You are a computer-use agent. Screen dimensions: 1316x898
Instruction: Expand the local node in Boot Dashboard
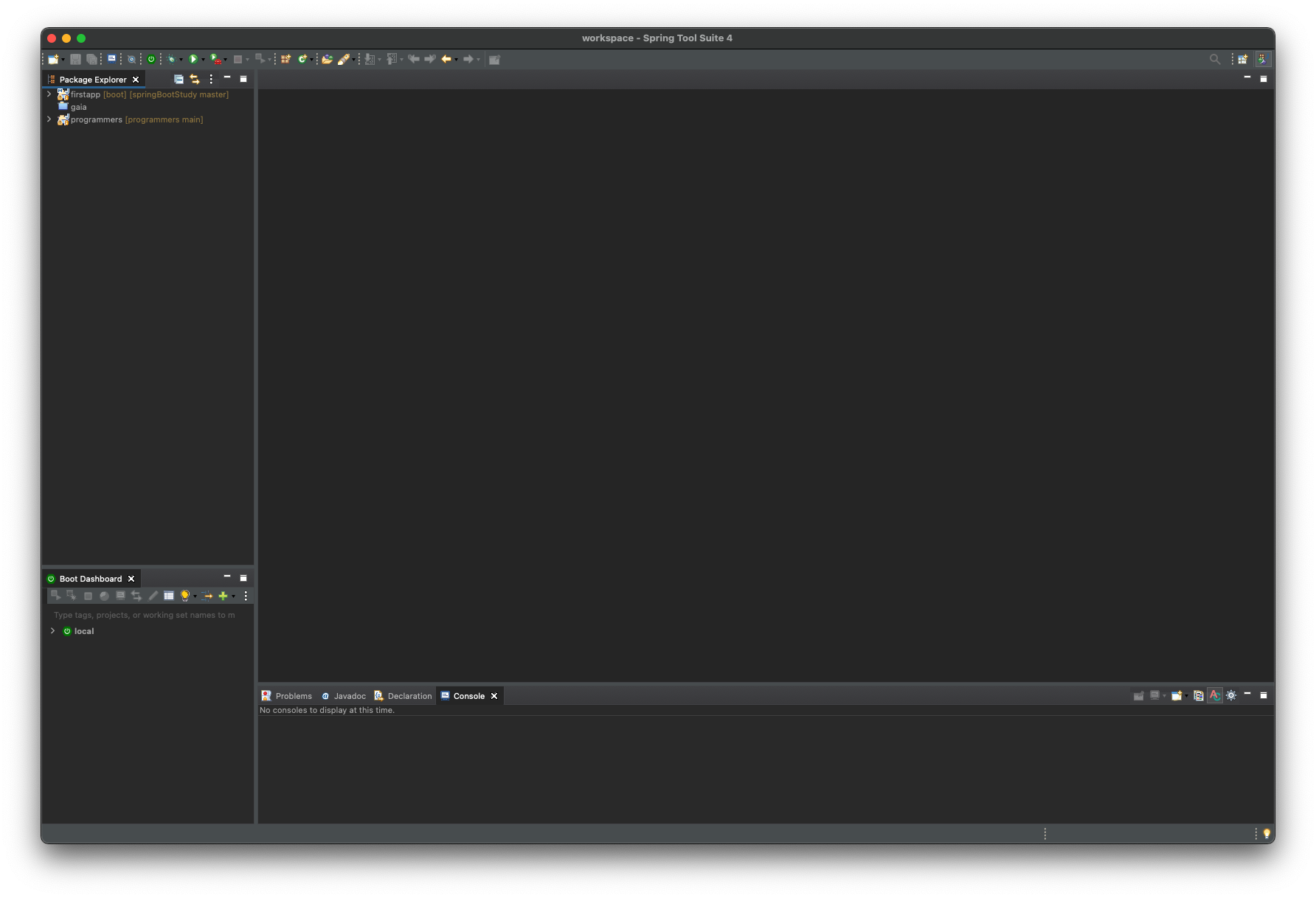click(52, 631)
